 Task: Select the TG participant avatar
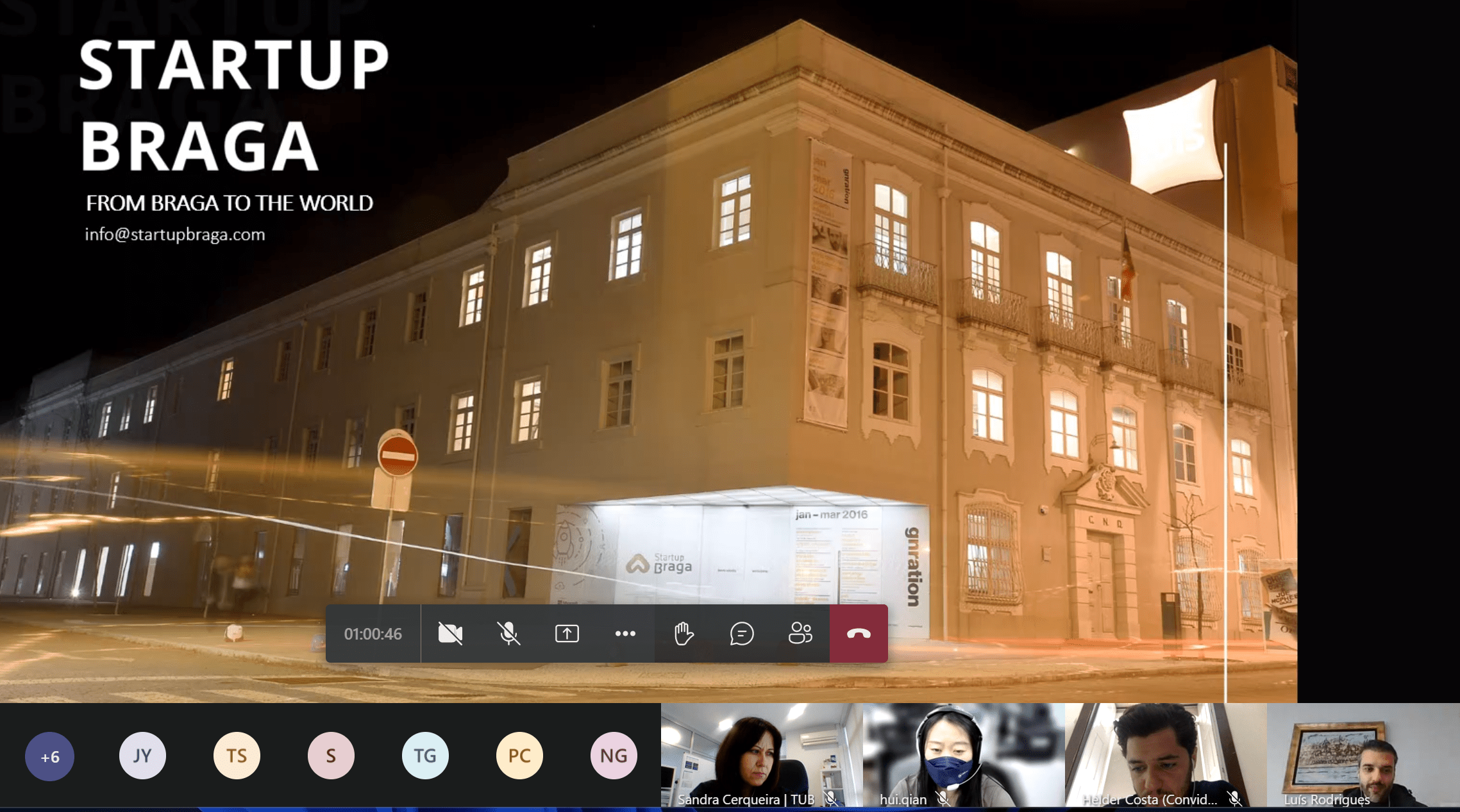pos(425,756)
